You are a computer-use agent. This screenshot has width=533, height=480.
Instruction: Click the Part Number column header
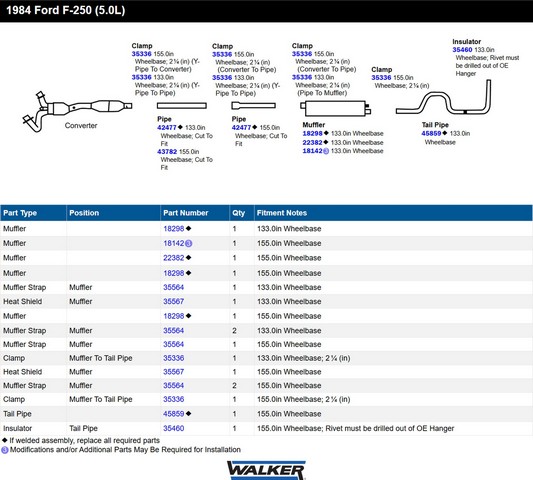[x=195, y=213]
